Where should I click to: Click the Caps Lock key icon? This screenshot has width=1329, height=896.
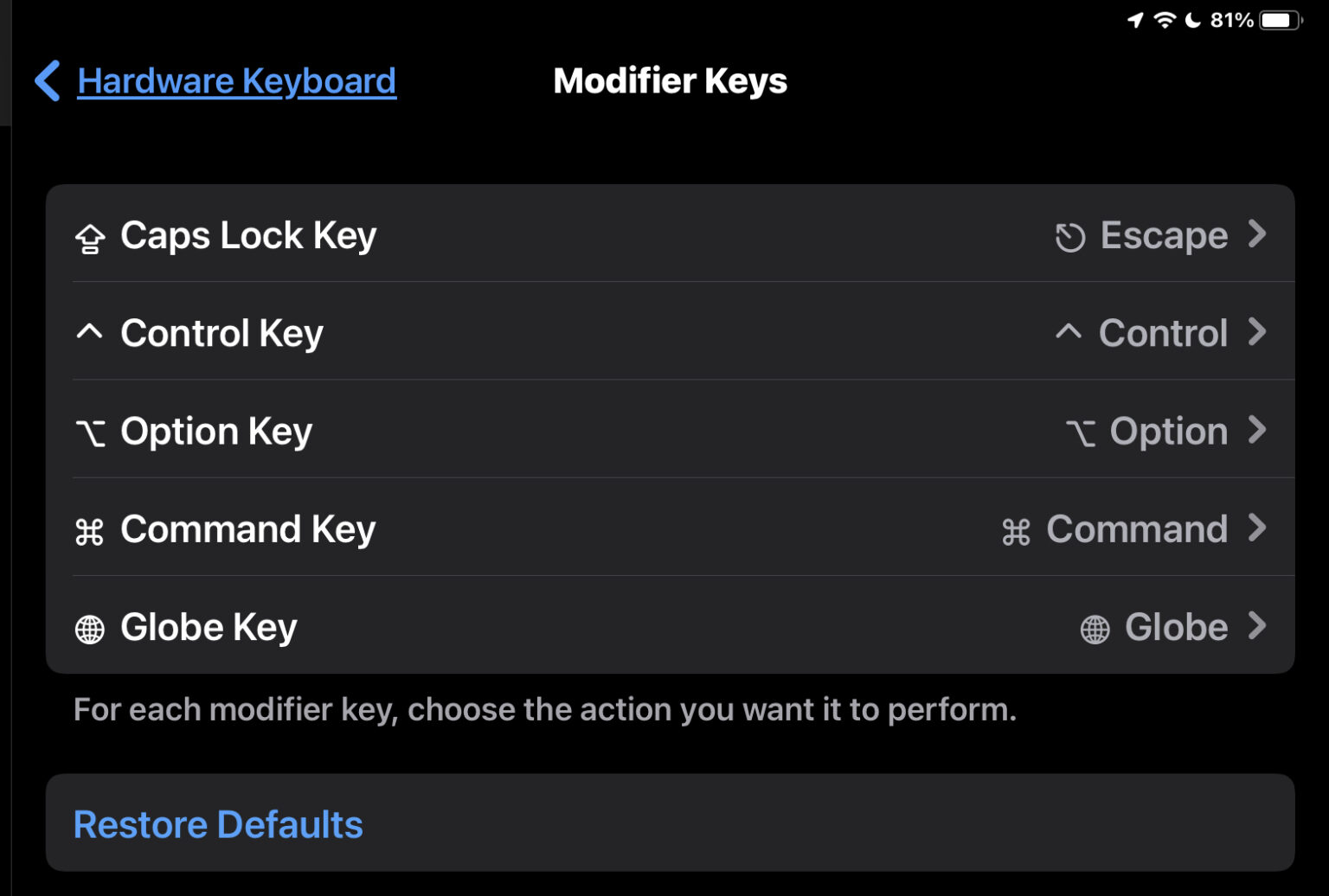tap(89, 236)
